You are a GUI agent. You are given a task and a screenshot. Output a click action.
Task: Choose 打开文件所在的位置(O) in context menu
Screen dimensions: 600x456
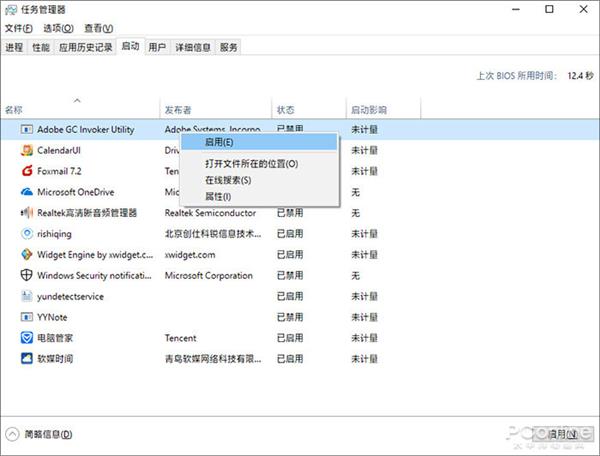click(x=259, y=164)
